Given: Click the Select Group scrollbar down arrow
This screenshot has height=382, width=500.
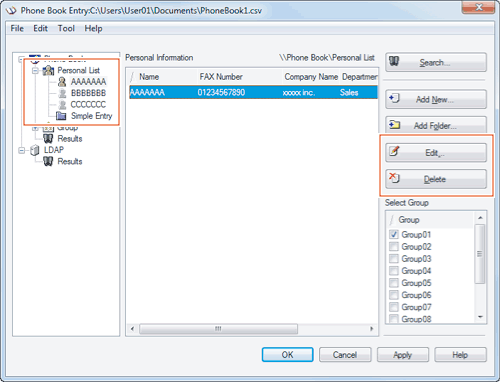Looking at the screenshot, I should point(480,317).
